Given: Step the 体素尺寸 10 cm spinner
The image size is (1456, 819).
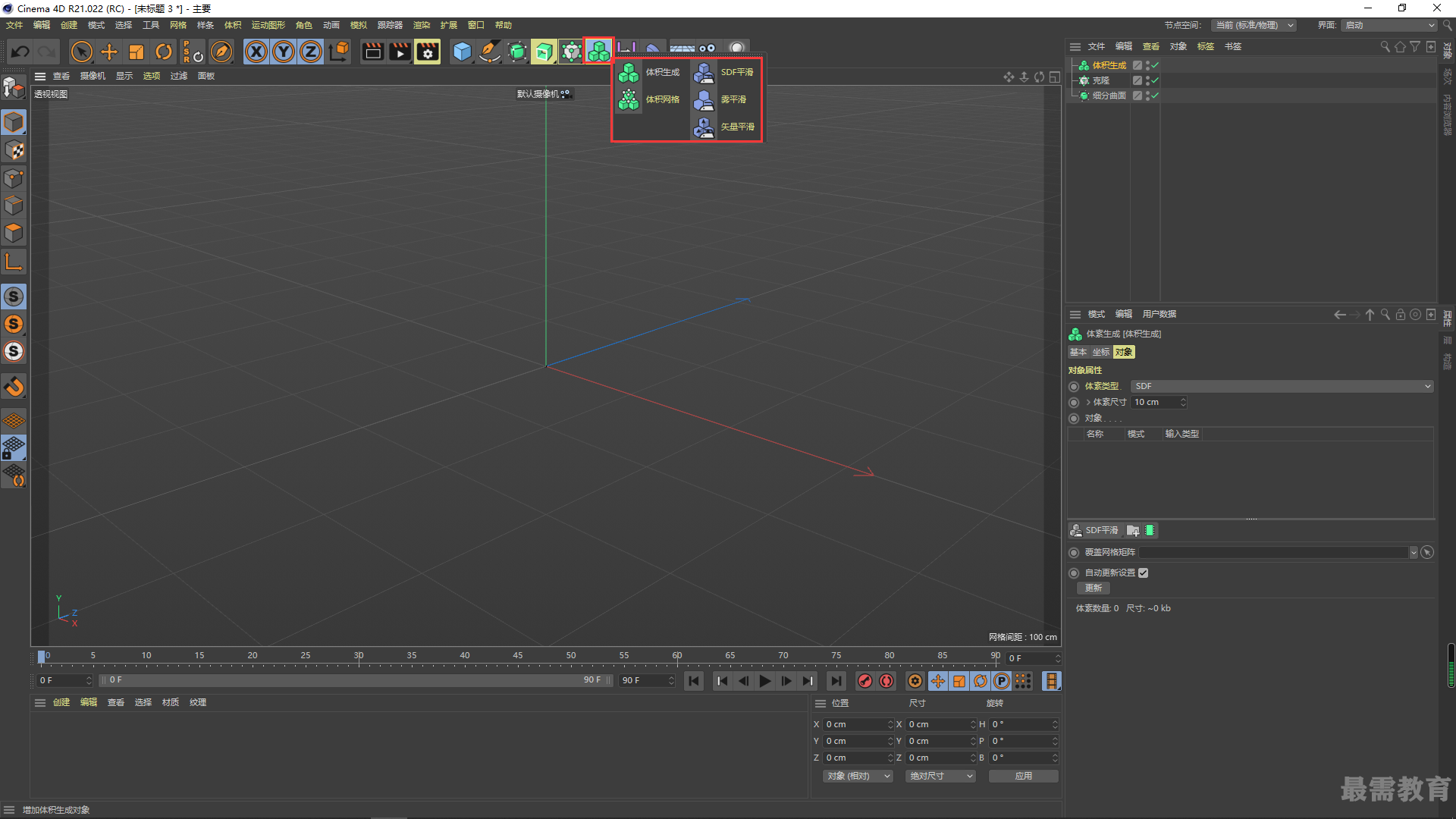Looking at the screenshot, I should coord(1183,402).
